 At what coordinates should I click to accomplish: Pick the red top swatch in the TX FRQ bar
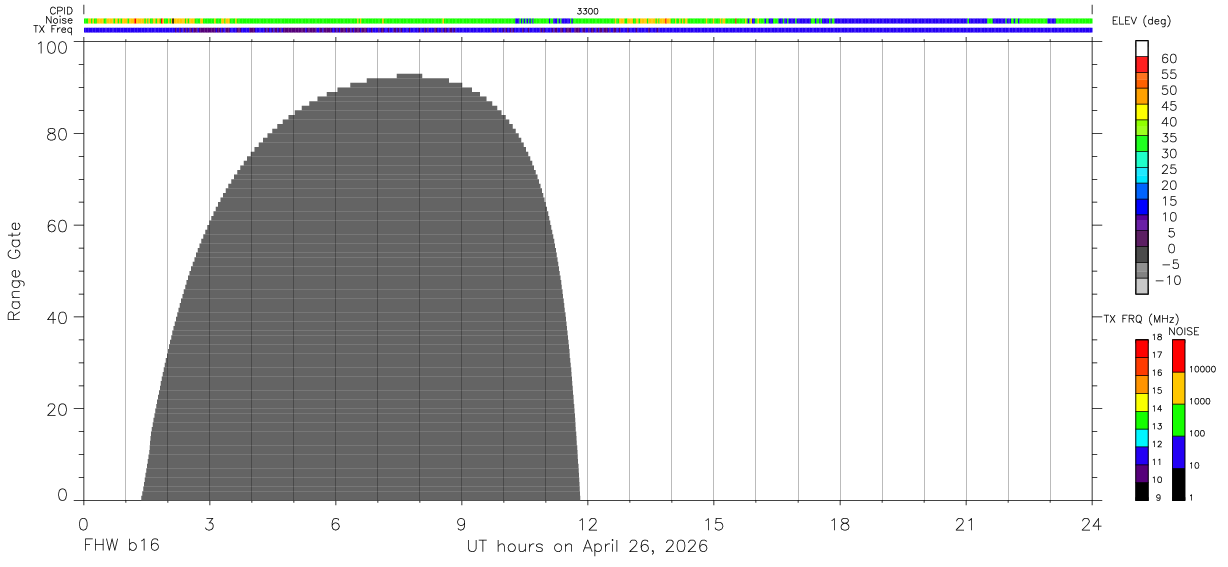coord(1142,348)
